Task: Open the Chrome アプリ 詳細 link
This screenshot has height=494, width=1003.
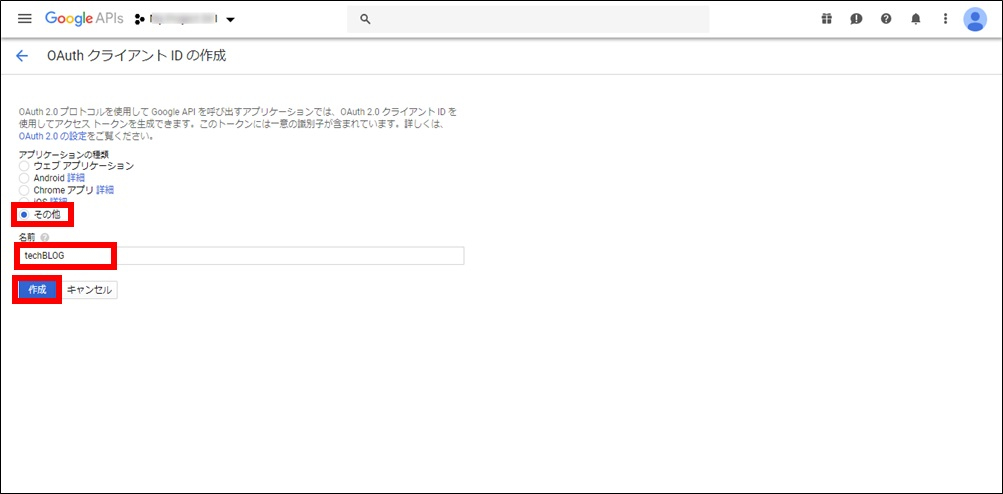Action: (x=105, y=190)
